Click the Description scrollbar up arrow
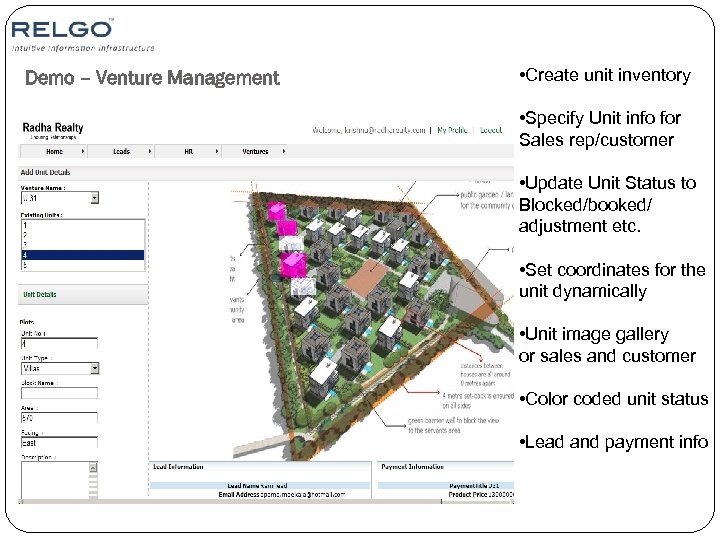This screenshot has height=540, width=720. click(x=93, y=467)
